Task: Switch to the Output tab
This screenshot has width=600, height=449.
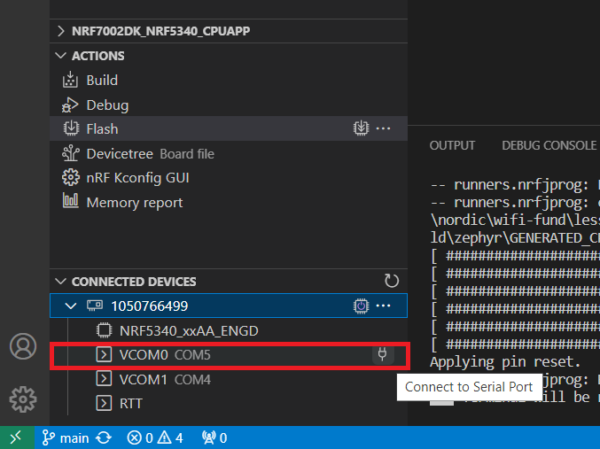Action: pyautogui.click(x=452, y=146)
